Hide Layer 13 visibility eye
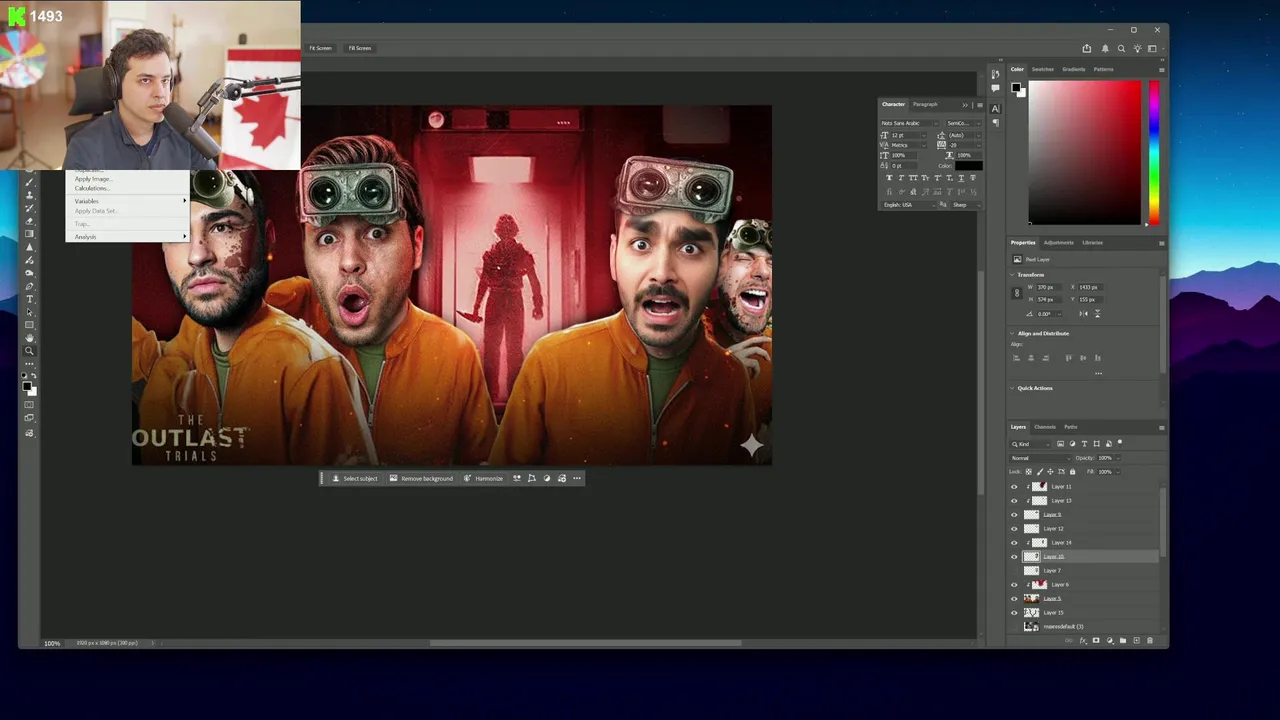The image size is (1280, 720). (x=1014, y=501)
